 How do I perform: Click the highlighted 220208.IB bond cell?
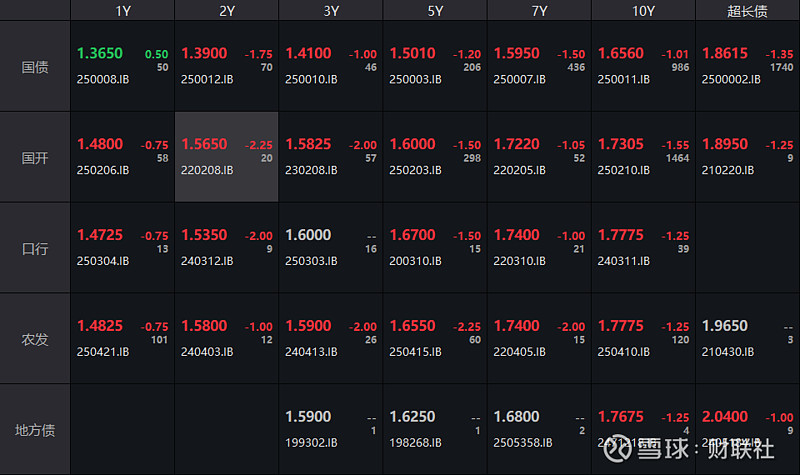point(226,157)
